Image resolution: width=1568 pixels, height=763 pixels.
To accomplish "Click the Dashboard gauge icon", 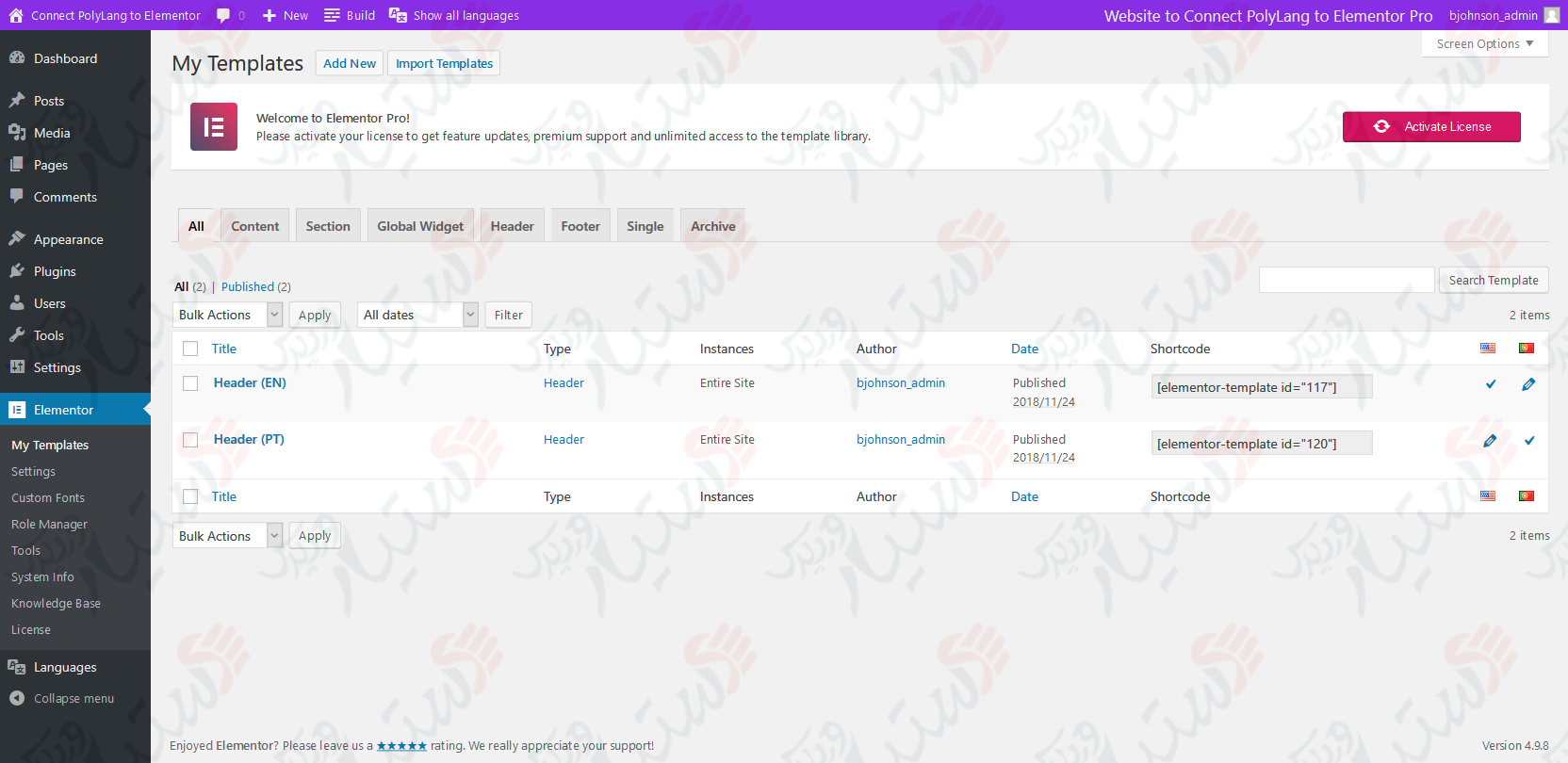I will click(17, 57).
